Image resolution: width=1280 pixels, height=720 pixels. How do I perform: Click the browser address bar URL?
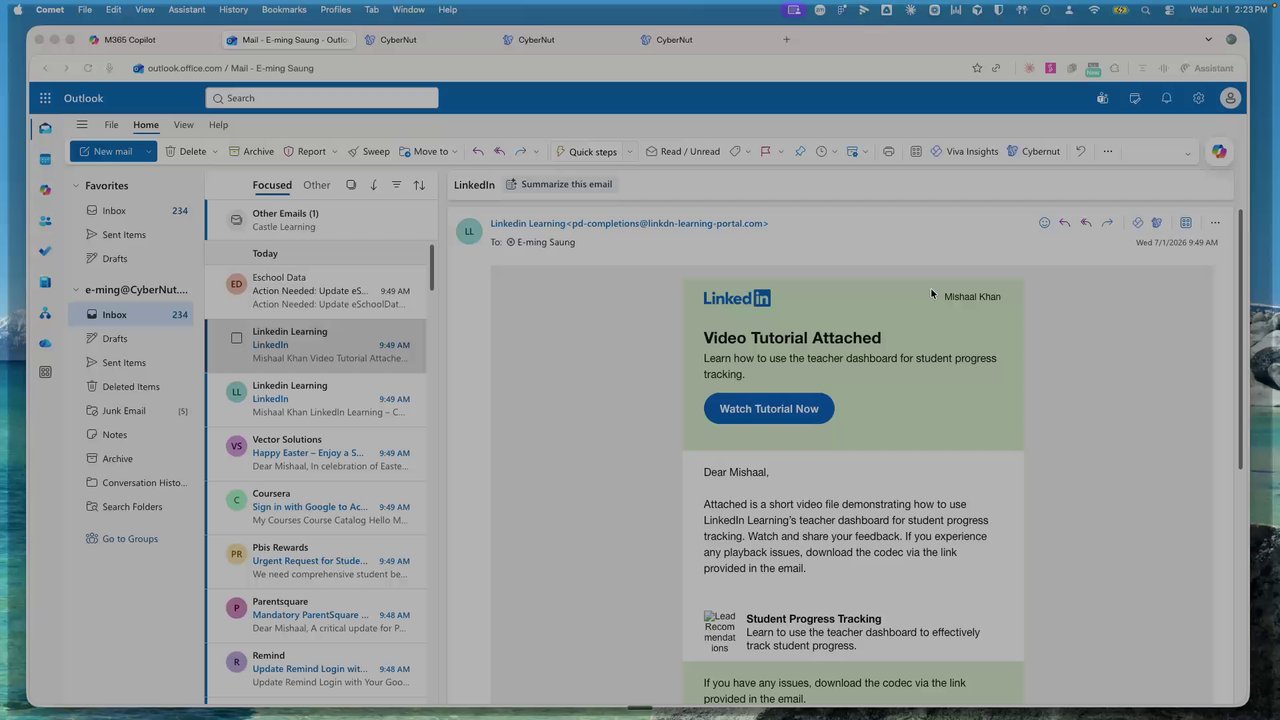[230, 68]
